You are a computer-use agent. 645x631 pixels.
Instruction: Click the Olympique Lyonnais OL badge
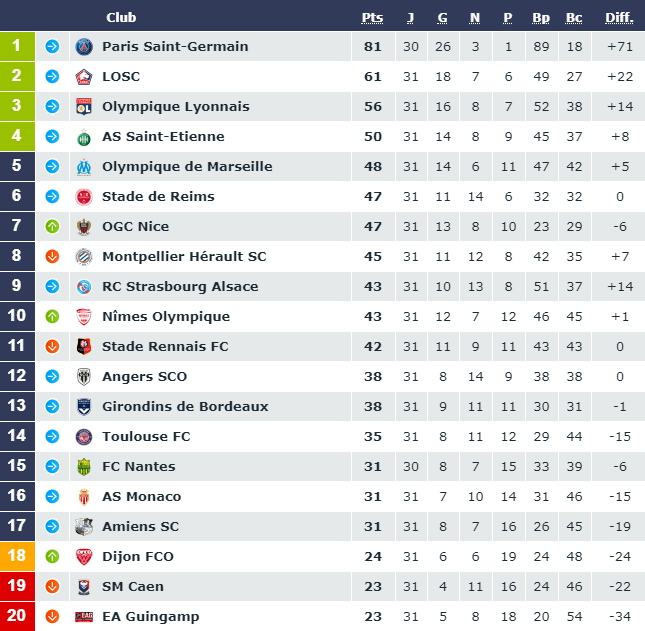pos(84,107)
